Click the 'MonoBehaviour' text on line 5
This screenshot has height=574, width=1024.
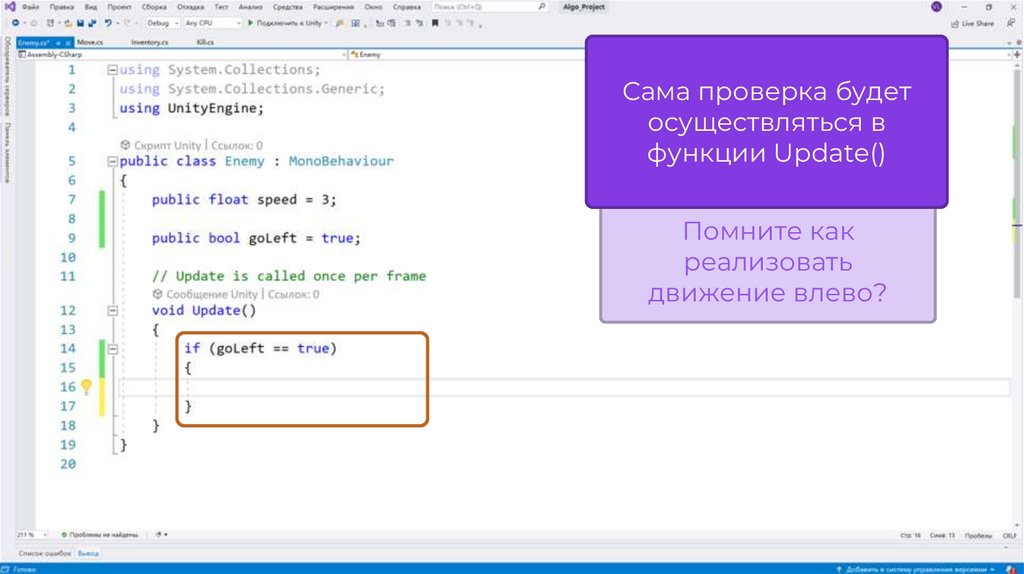pyautogui.click(x=341, y=161)
